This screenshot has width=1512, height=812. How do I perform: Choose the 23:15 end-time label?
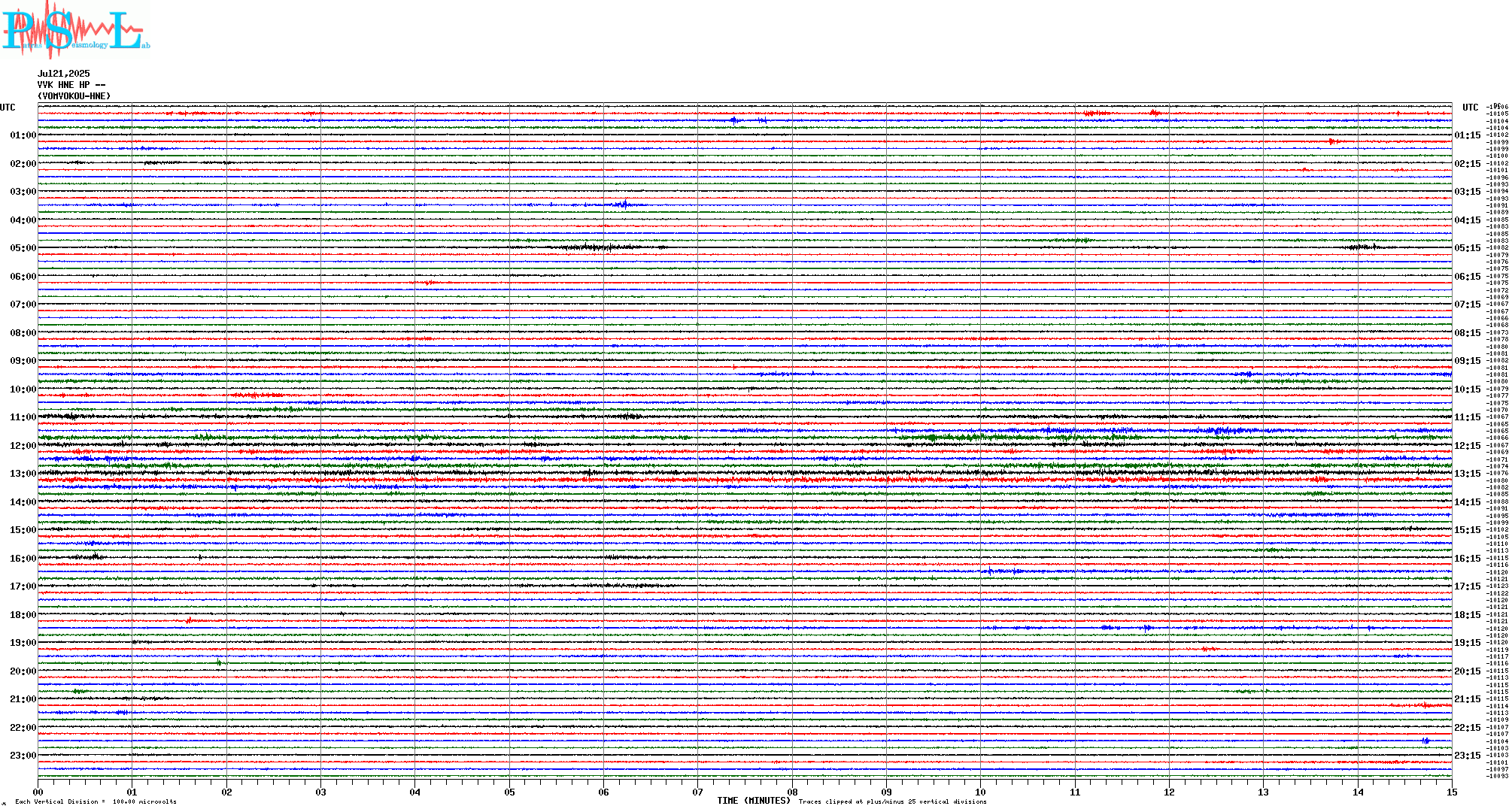pyautogui.click(x=1468, y=756)
